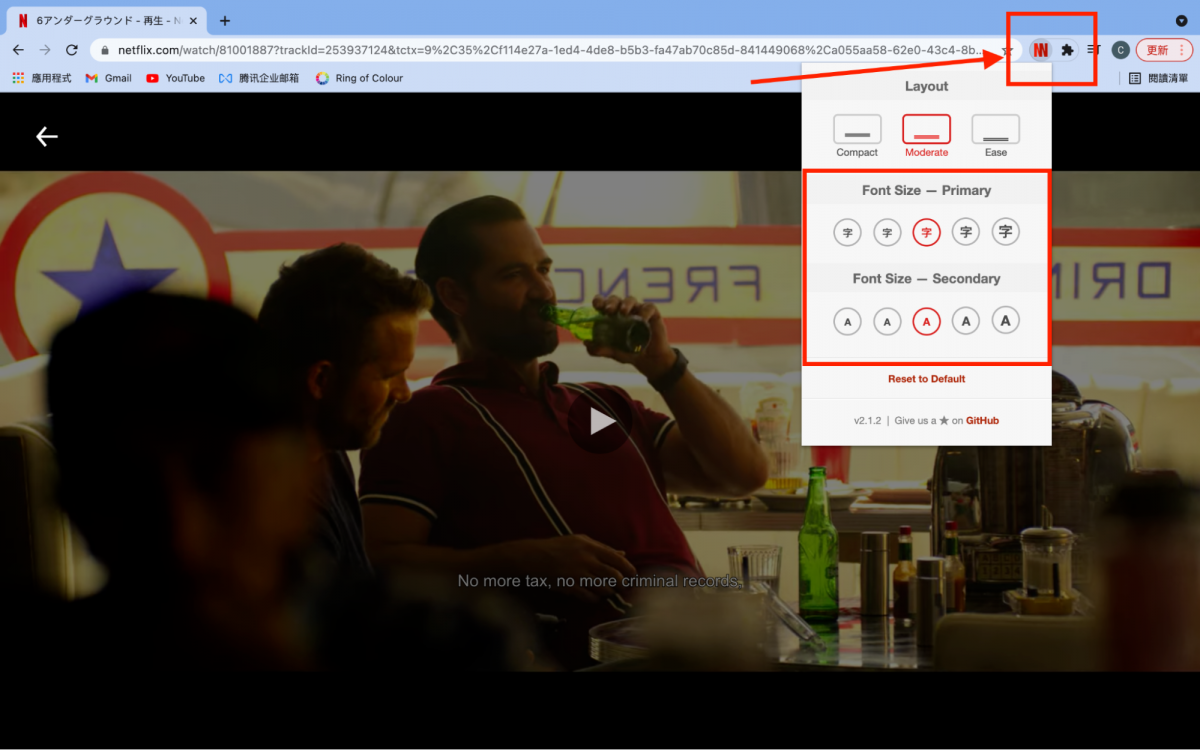Click the browser forward arrow
The image size is (1200, 750).
pyautogui.click(x=45, y=50)
